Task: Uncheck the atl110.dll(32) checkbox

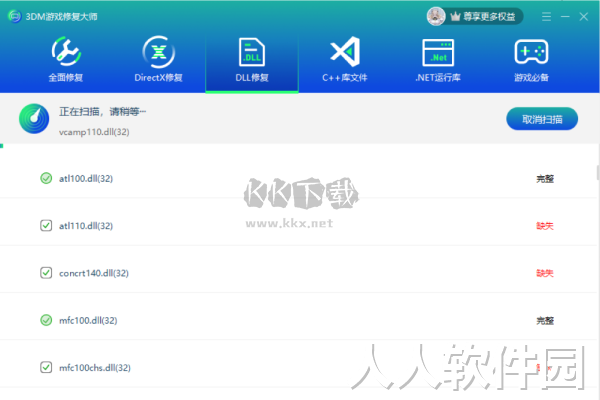Action: 46,225
